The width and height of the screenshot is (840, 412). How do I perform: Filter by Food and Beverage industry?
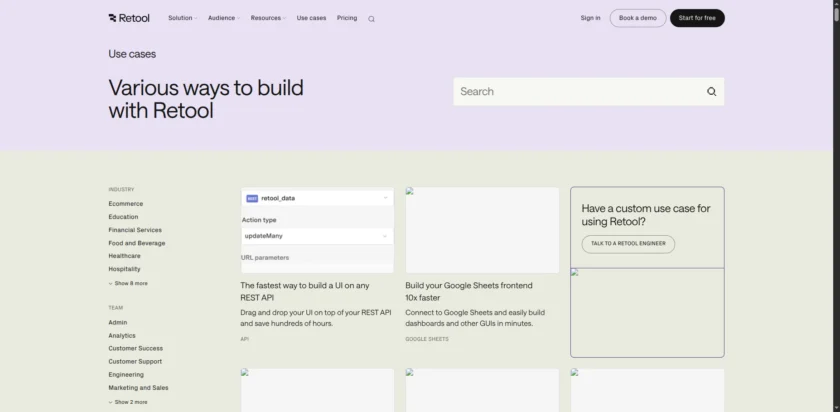(x=137, y=243)
